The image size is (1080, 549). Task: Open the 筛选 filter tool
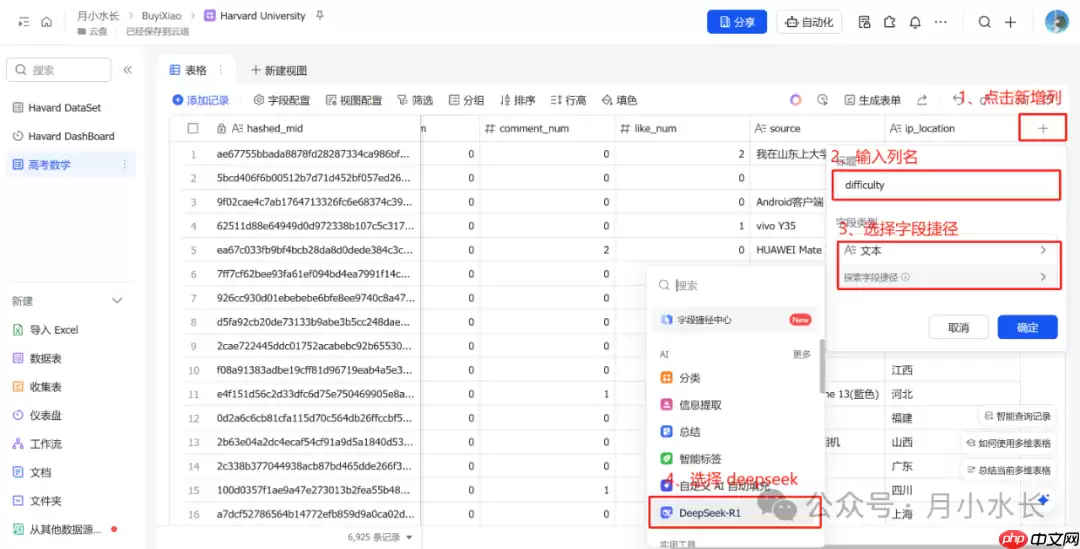pos(415,101)
